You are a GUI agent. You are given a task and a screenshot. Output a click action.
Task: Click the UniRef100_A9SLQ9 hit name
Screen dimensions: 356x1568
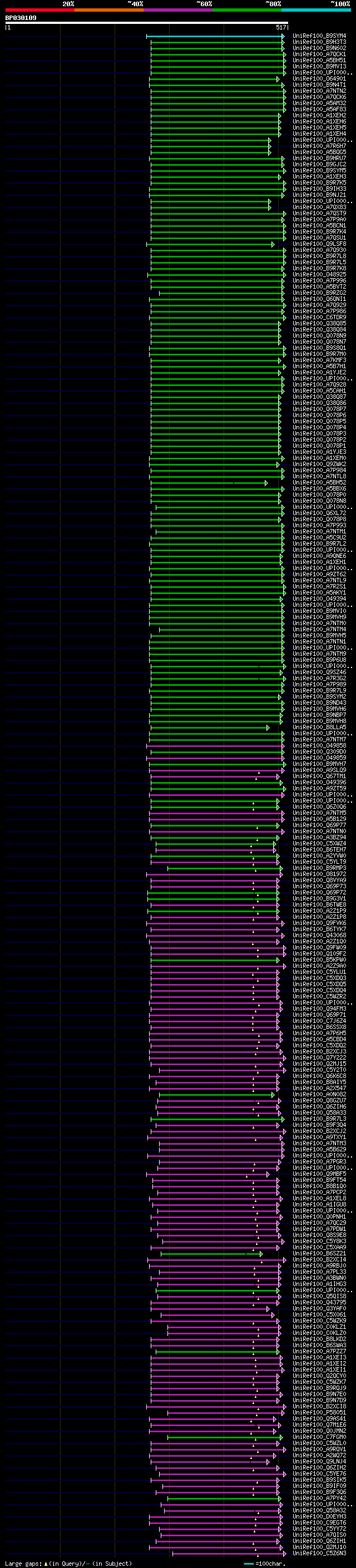tap(319, 770)
